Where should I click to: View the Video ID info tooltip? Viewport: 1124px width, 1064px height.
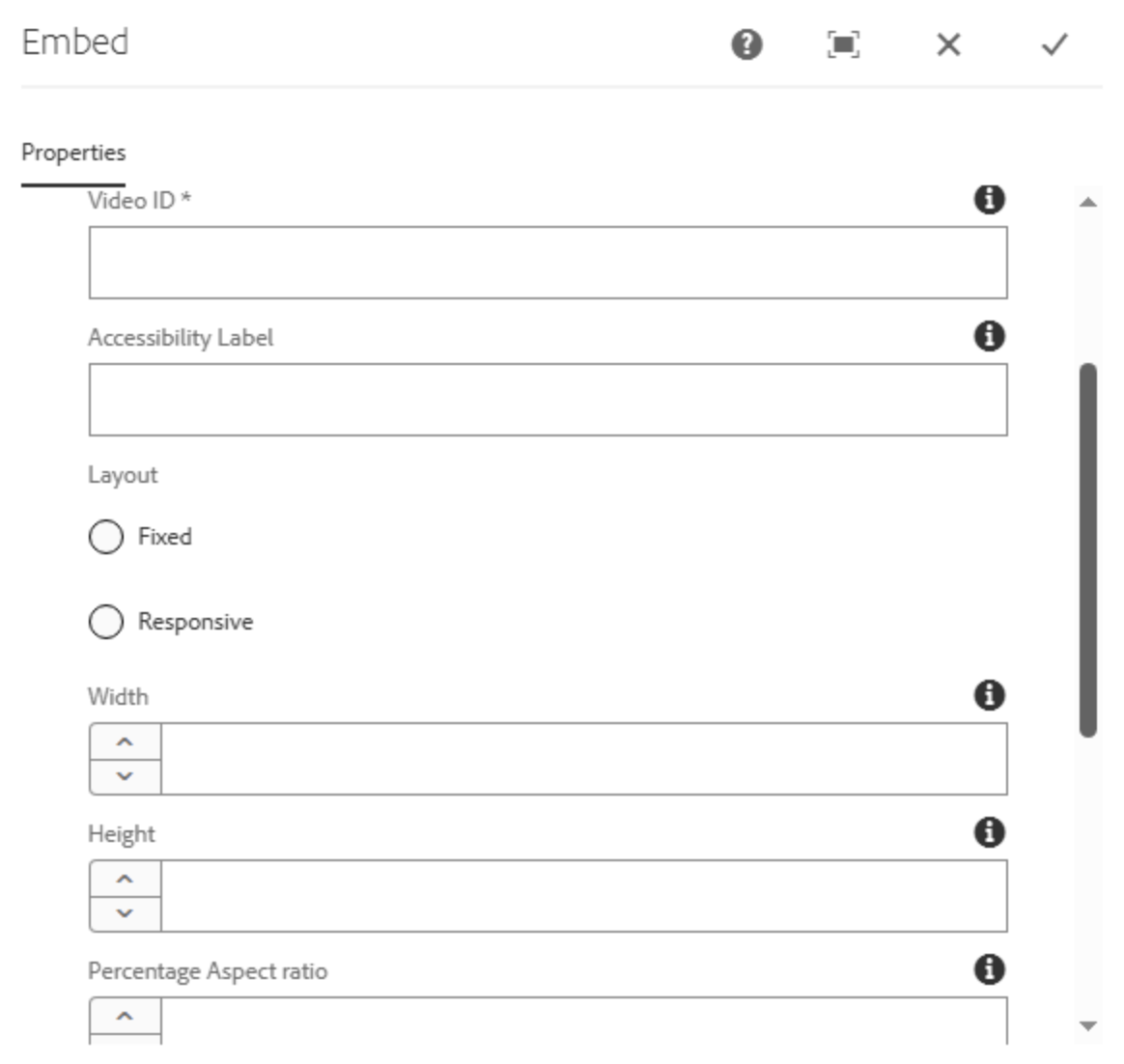pos(990,198)
